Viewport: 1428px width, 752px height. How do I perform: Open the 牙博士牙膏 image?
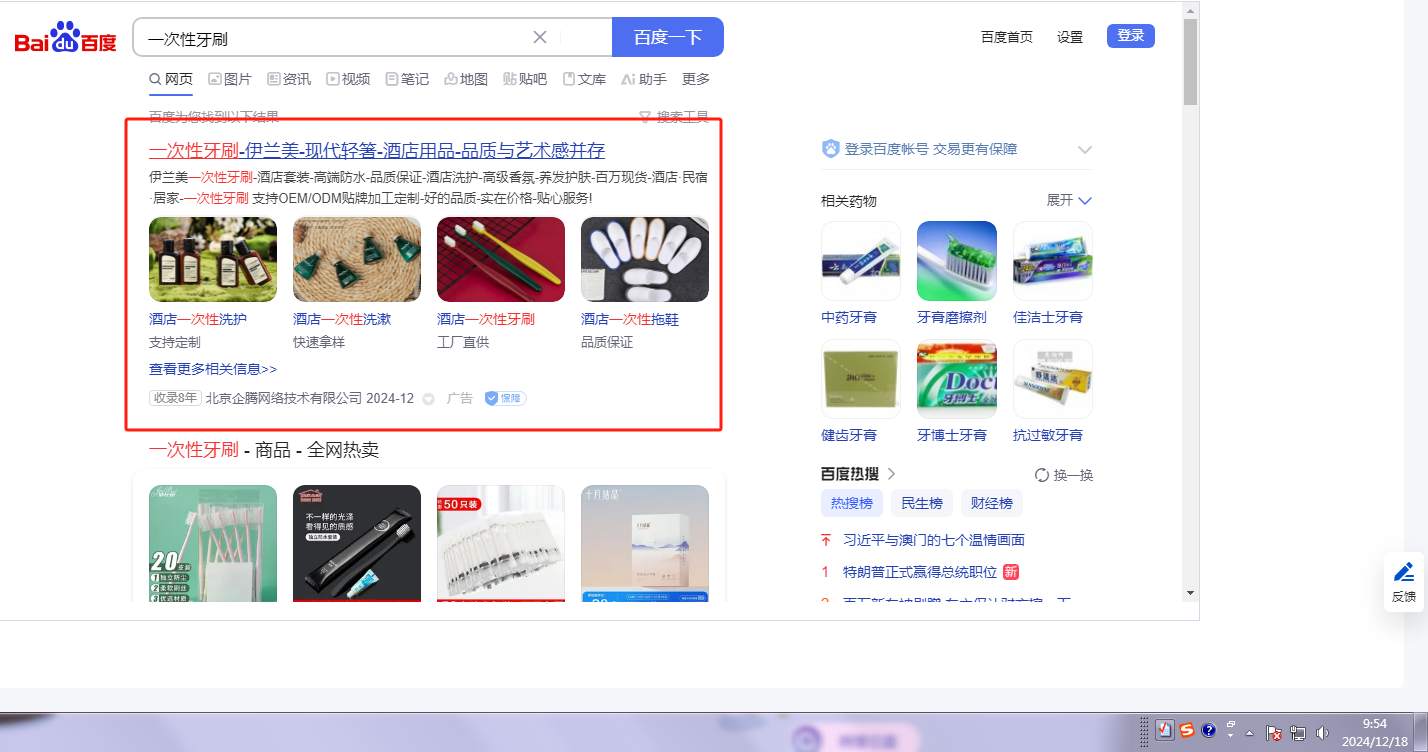[x=957, y=379]
